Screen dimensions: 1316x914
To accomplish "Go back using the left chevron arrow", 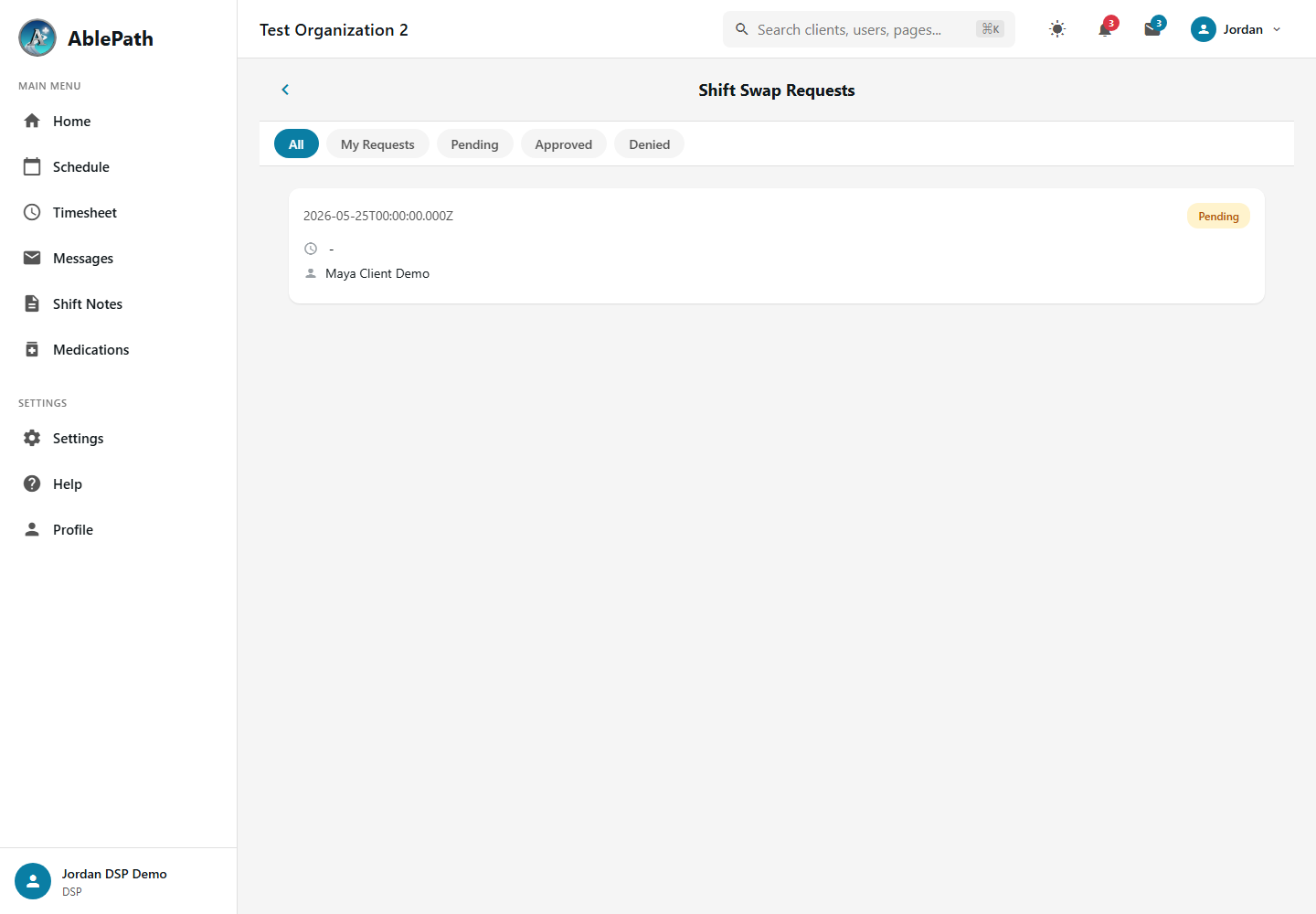I will (285, 90).
